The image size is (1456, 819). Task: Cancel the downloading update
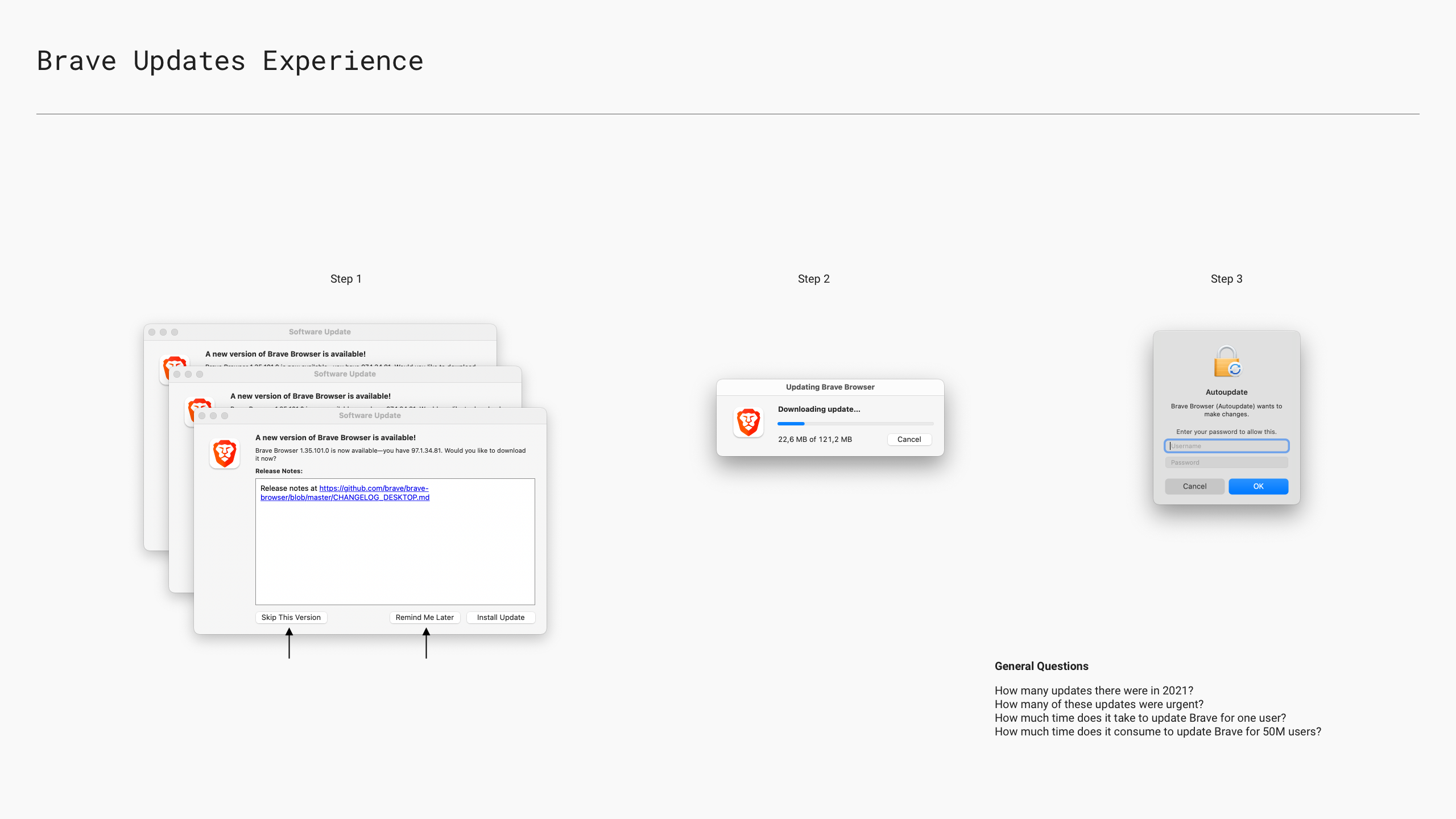pos(909,439)
